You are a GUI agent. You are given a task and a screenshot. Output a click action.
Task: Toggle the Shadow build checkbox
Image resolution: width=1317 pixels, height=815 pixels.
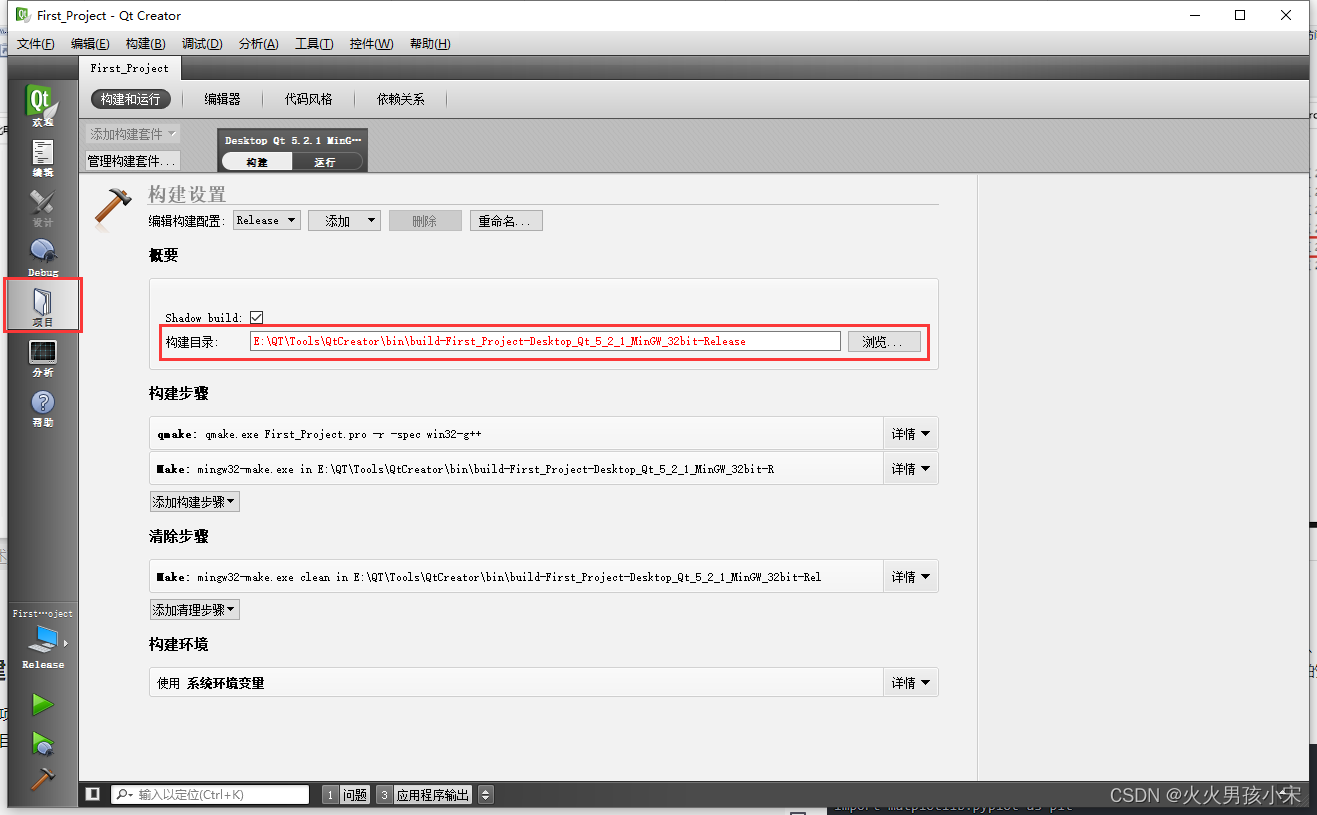click(x=256, y=317)
